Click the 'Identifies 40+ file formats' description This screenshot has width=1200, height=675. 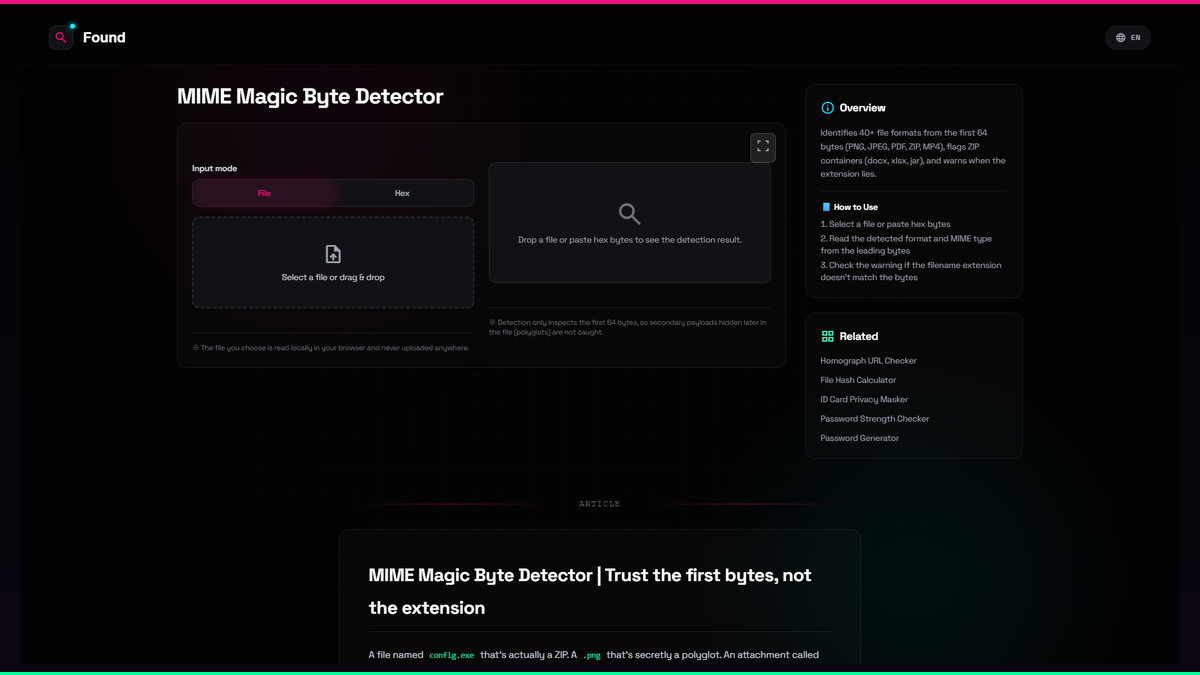pos(913,153)
